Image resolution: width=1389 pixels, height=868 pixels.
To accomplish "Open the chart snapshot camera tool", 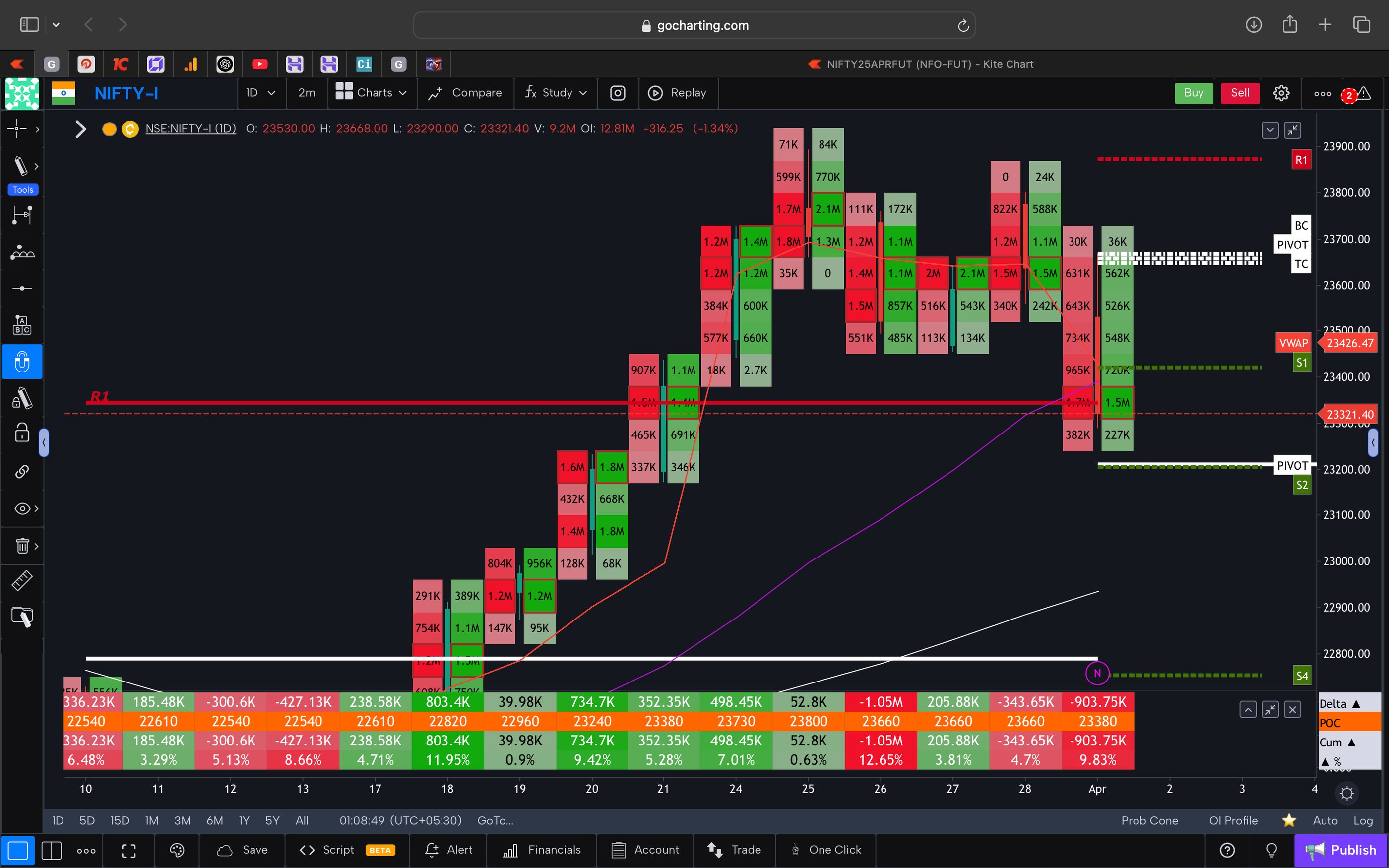I will [x=618, y=93].
